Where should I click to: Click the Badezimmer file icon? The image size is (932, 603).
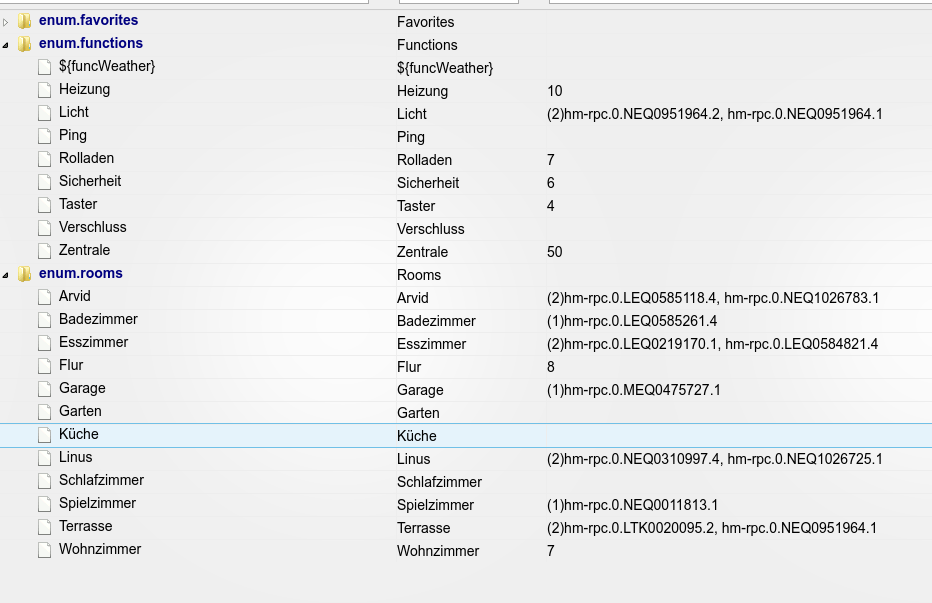(45, 320)
